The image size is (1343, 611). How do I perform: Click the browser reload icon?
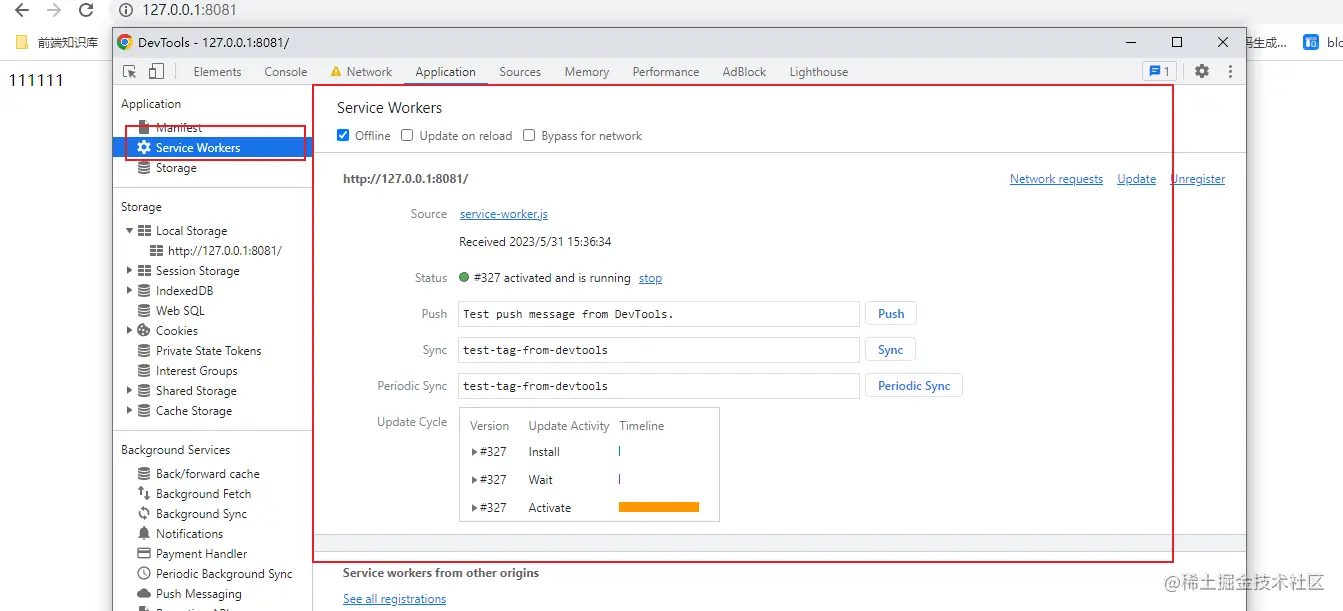click(86, 10)
